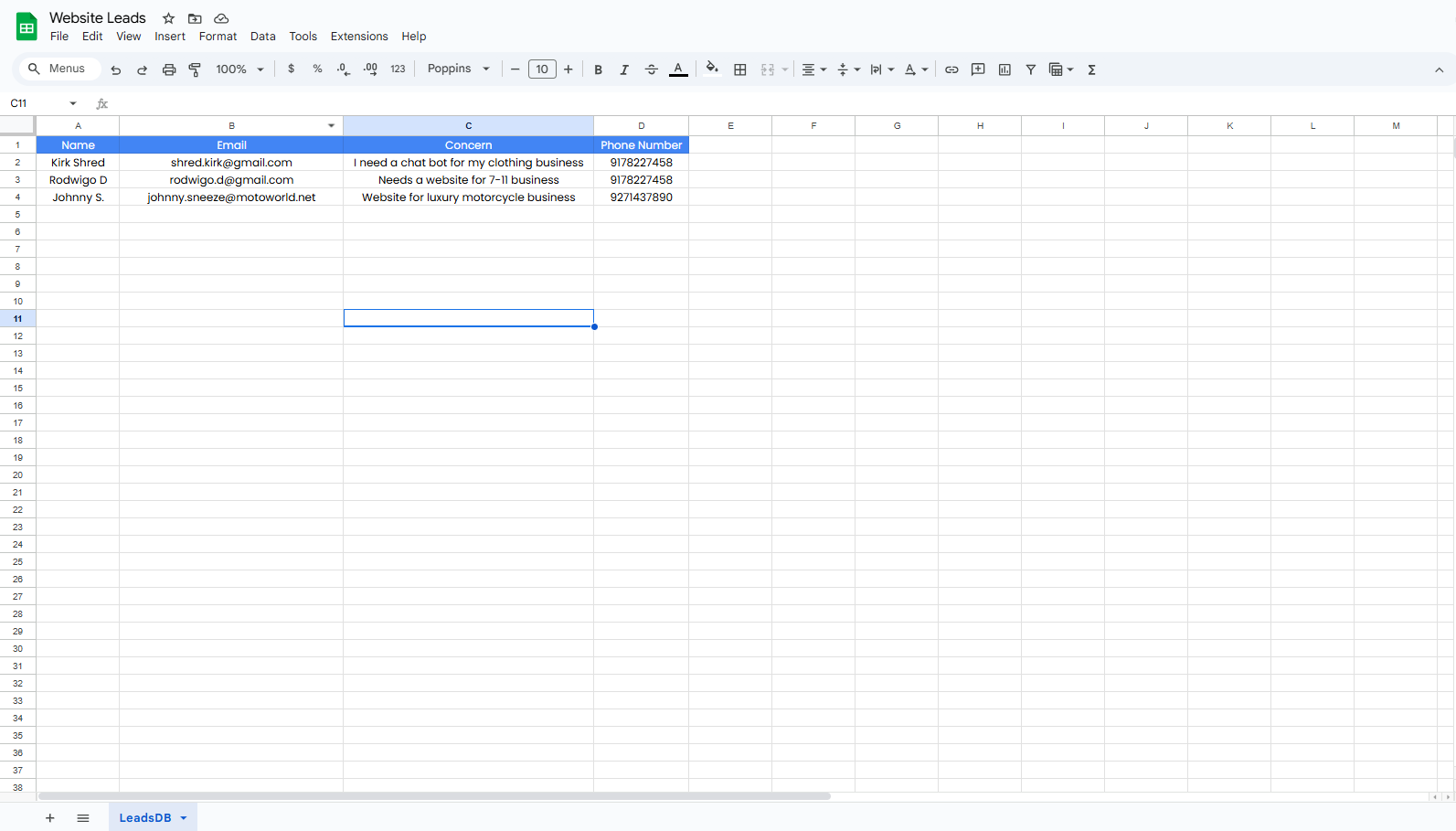Open the Google Sheets home icon
1456x831 pixels.
(x=27, y=27)
